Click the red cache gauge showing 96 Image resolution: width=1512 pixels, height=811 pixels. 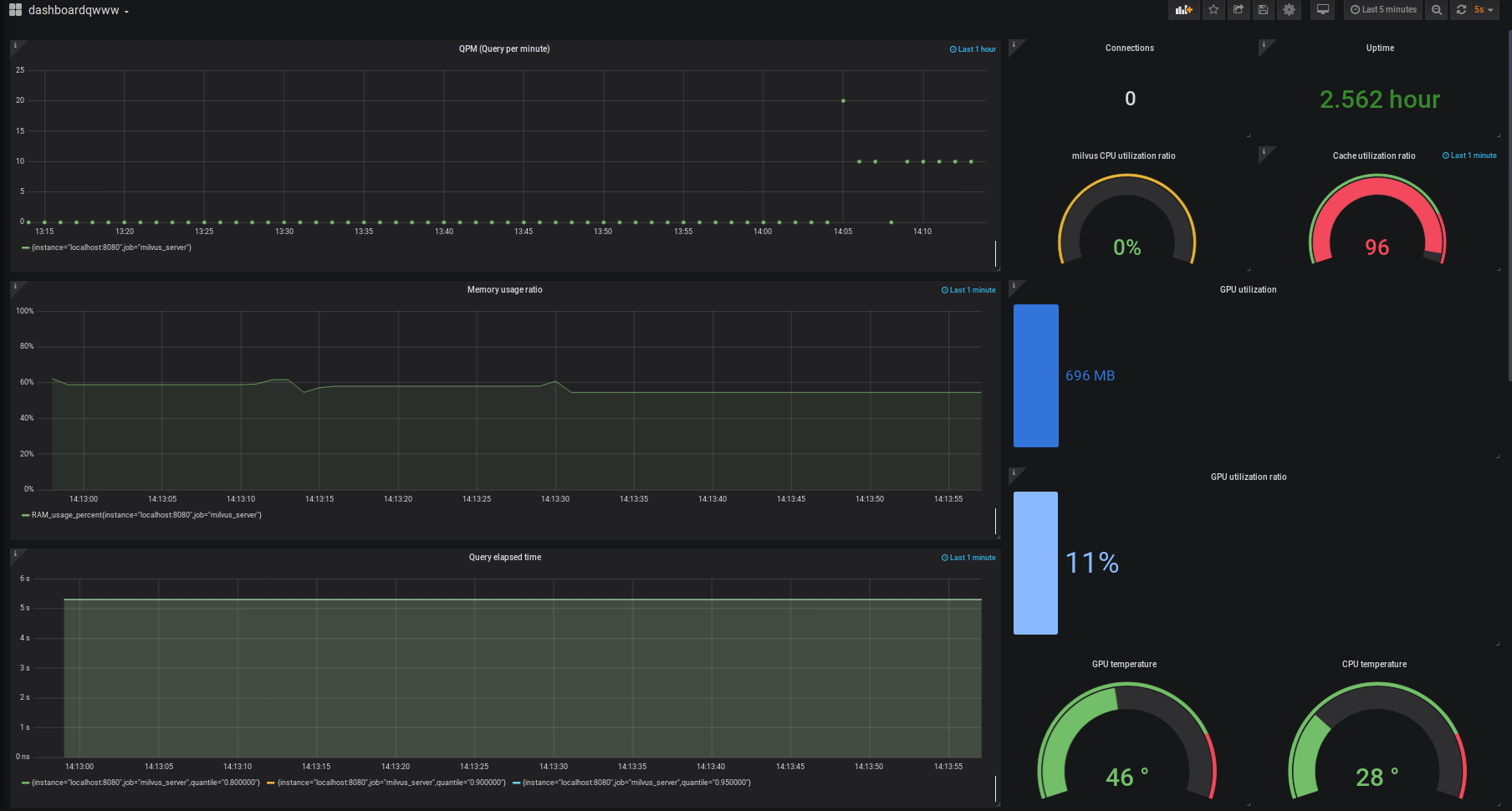[x=1377, y=219]
